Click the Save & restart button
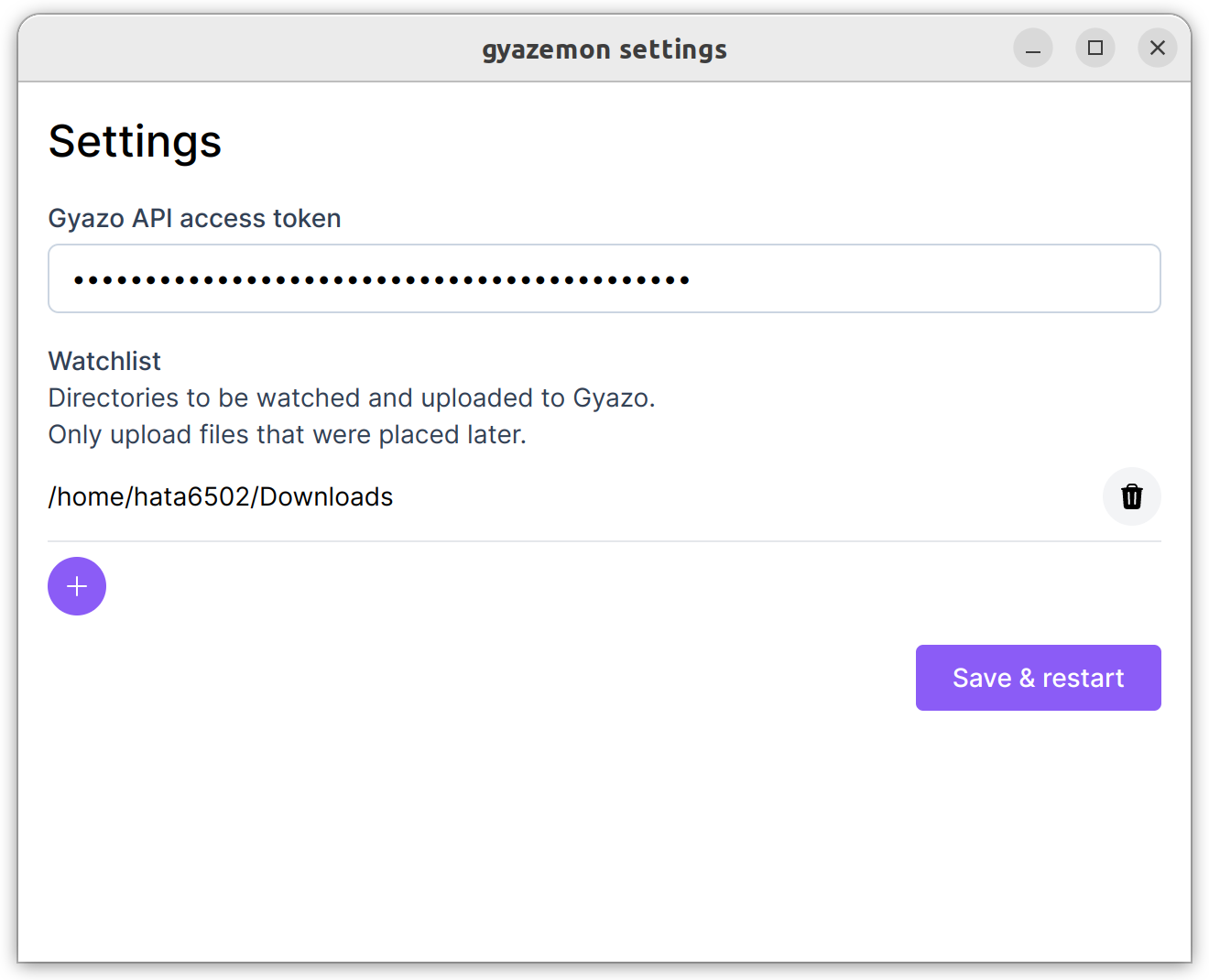The image size is (1209, 980). pos(1038,678)
